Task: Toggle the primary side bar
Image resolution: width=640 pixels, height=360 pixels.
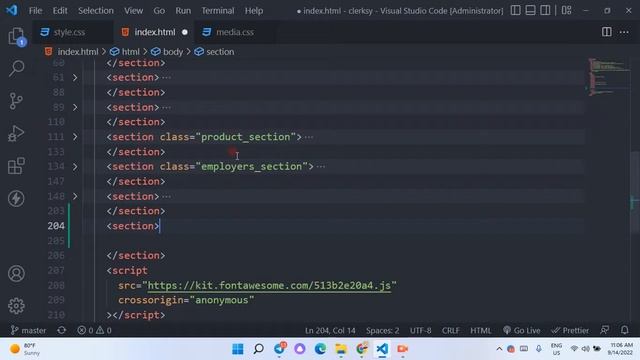Action: coord(516,10)
